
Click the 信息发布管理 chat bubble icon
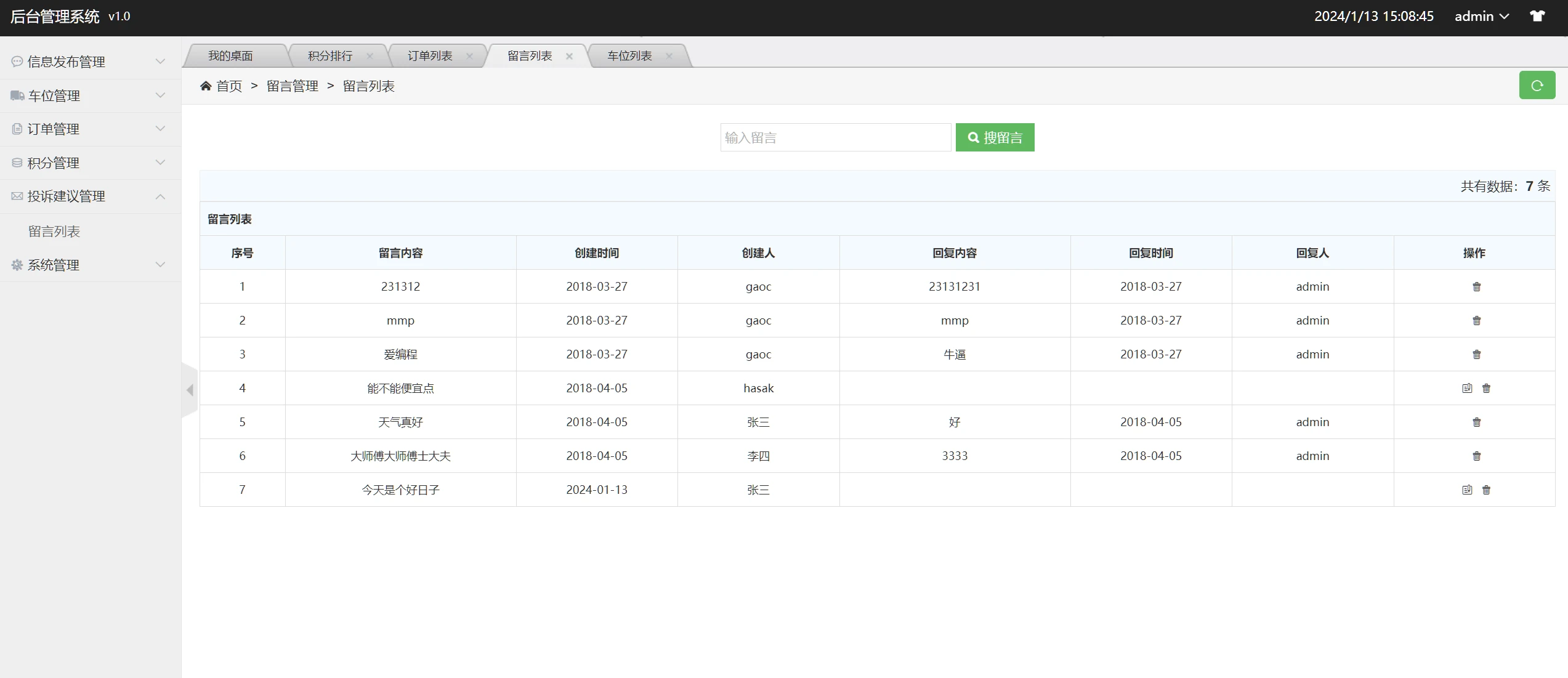pos(17,61)
